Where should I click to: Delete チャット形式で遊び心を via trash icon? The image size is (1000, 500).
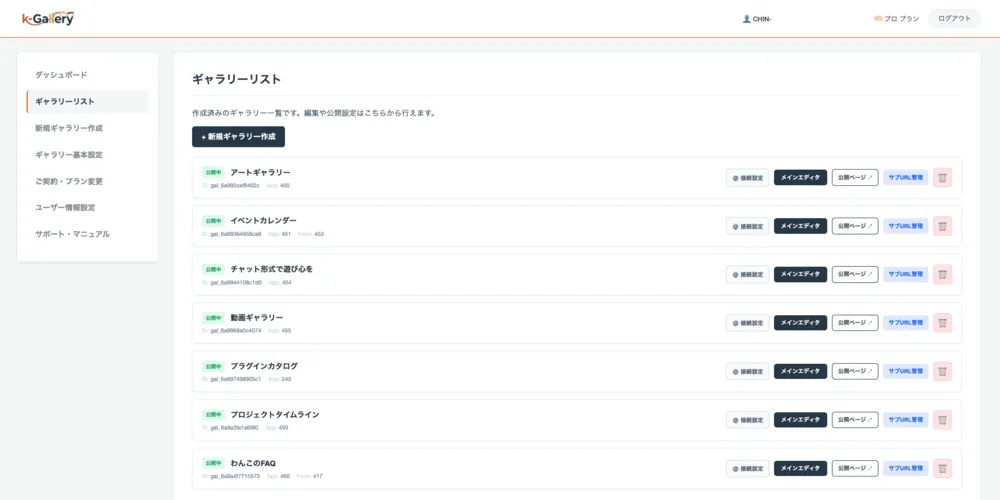click(x=942, y=274)
